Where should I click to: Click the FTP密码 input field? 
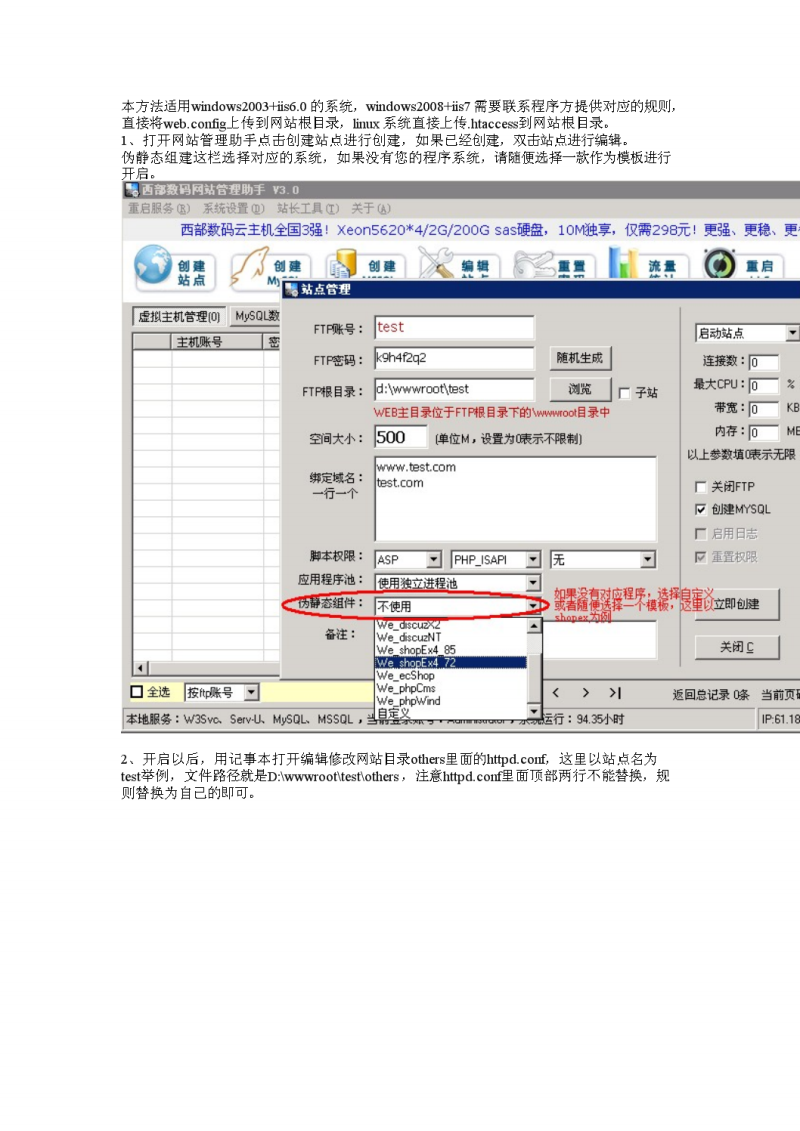[454, 358]
